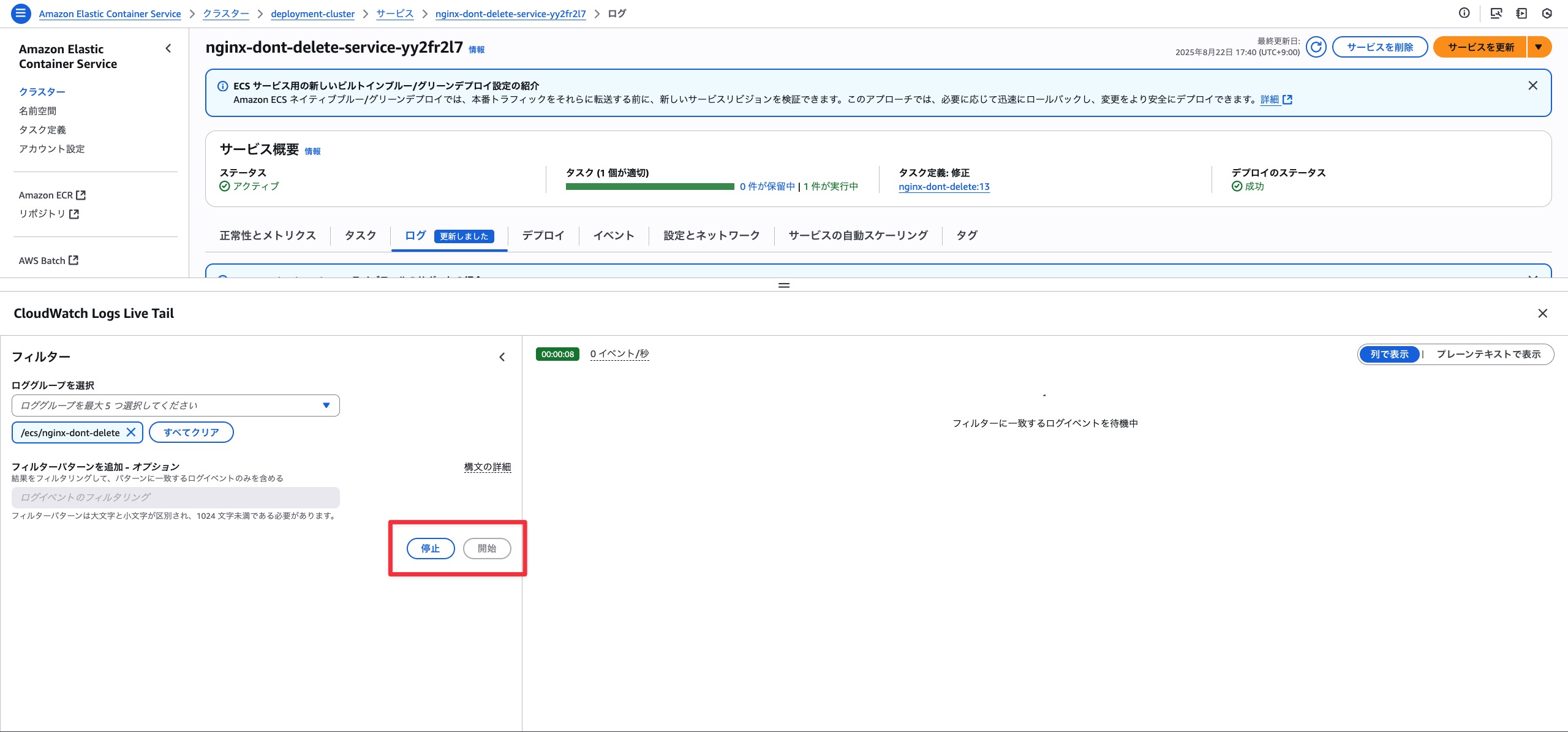
Task: Click the panel toggle icon beside the CloudShell icon
Action: (x=1521, y=13)
